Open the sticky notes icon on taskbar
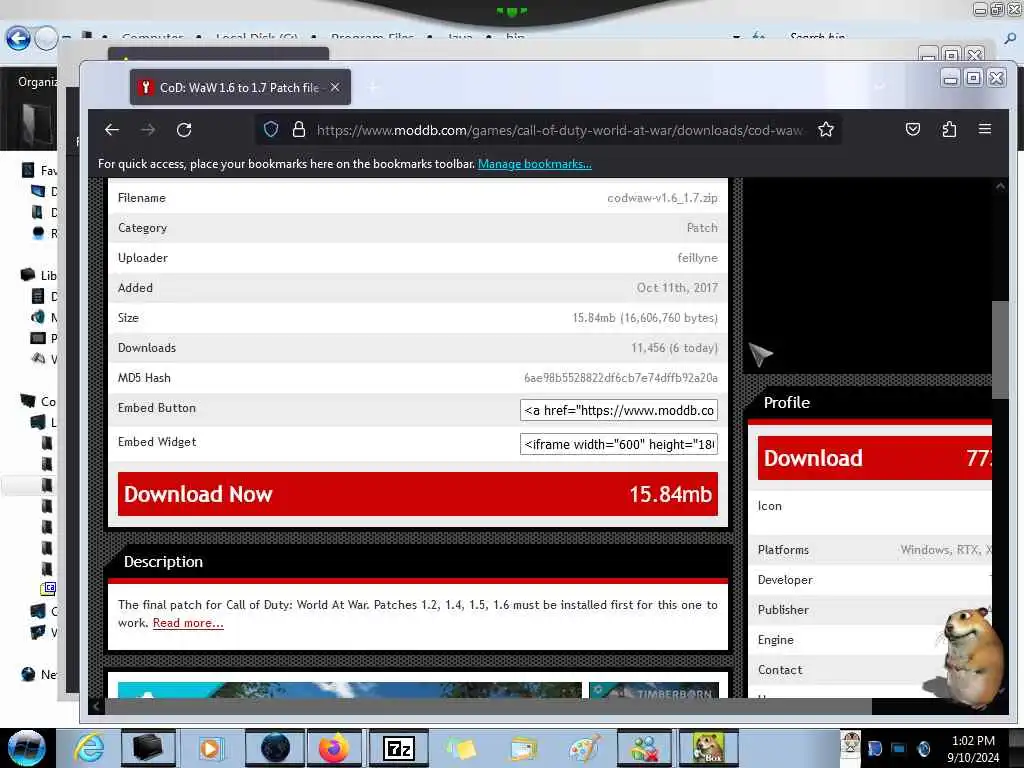The height and width of the screenshot is (768, 1024). (x=461, y=748)
